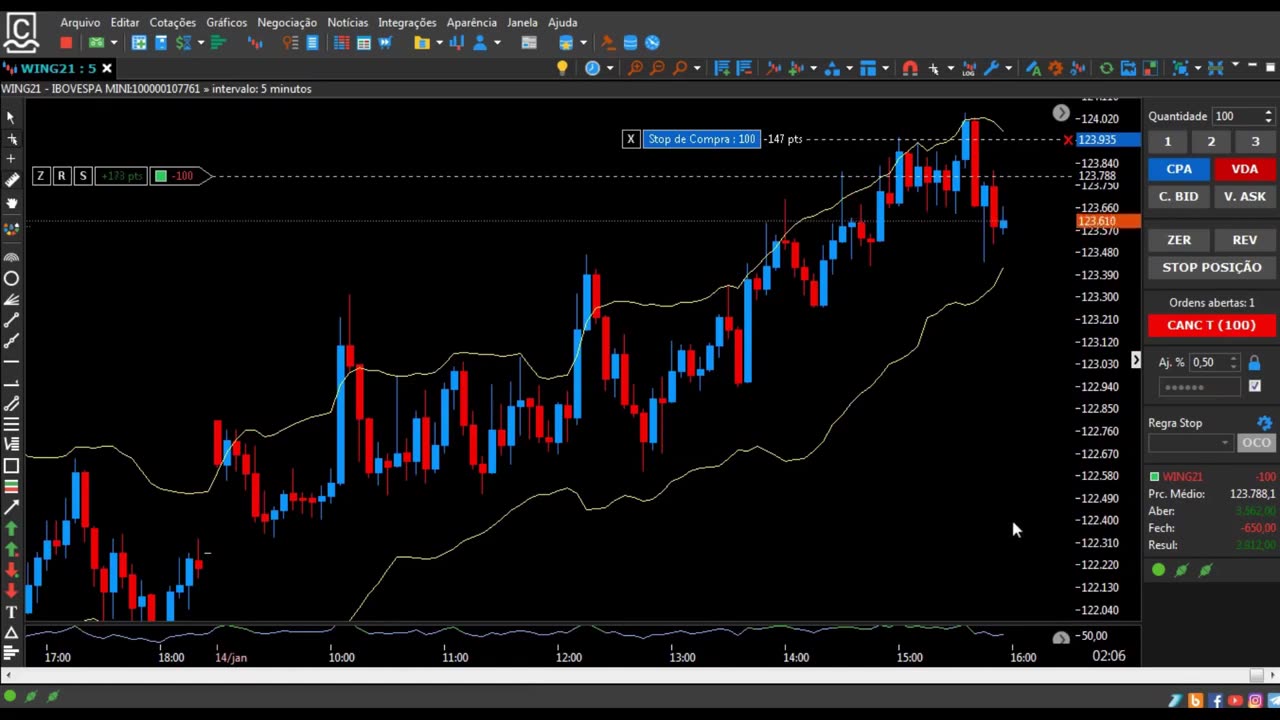This screenshot has width=1280, height=720.
Task: Open the Cotações menu
Action: [x=173, y=22]
